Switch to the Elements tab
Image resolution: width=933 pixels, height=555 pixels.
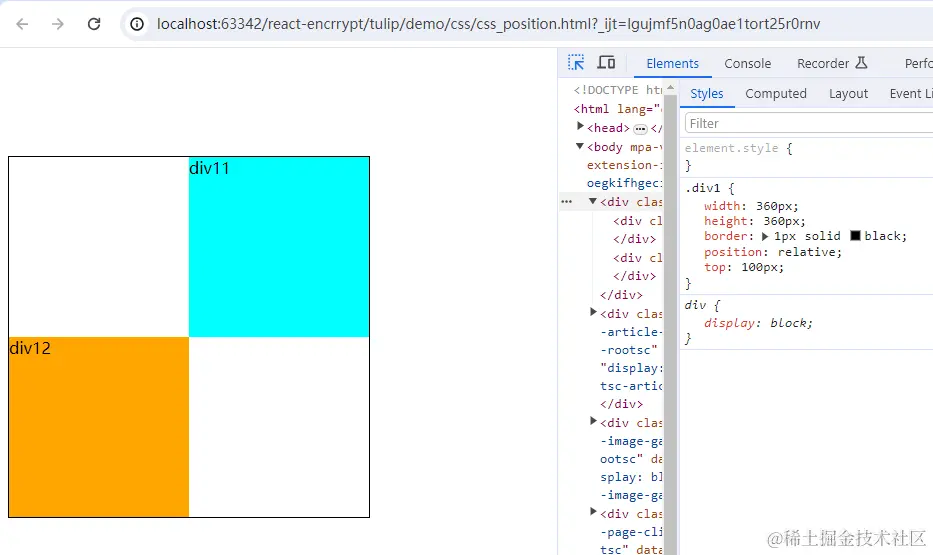tap(672, 63)
